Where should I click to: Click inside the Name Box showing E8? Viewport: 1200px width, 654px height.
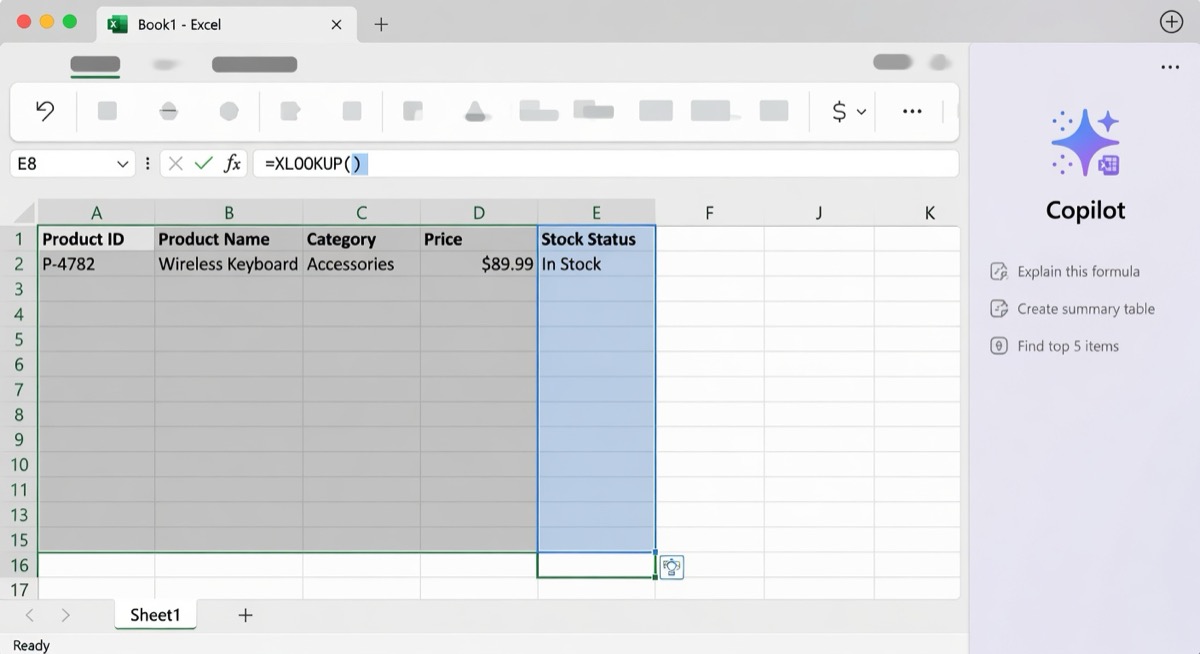coord(62,164)
